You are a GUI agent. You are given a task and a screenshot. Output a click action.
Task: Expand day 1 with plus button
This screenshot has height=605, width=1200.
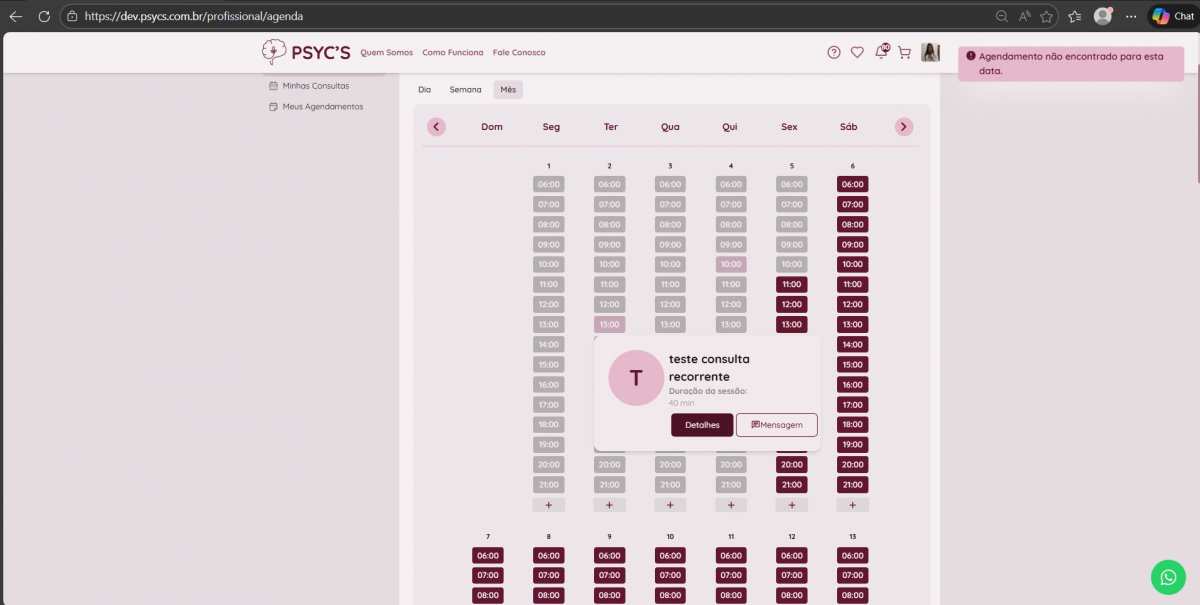(x=549, y=505)
